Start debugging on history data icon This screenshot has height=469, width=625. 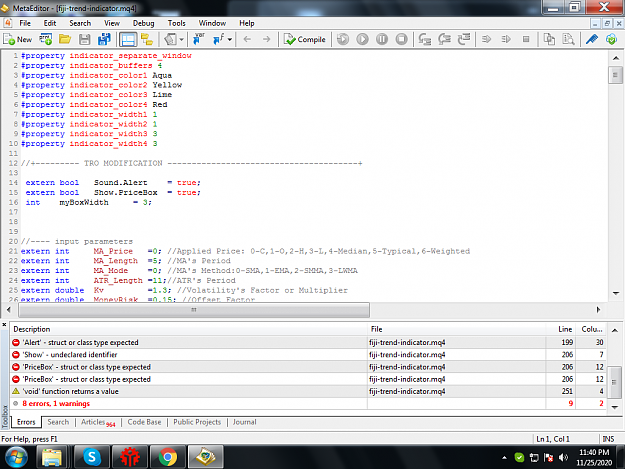click(x=343, y=39)
